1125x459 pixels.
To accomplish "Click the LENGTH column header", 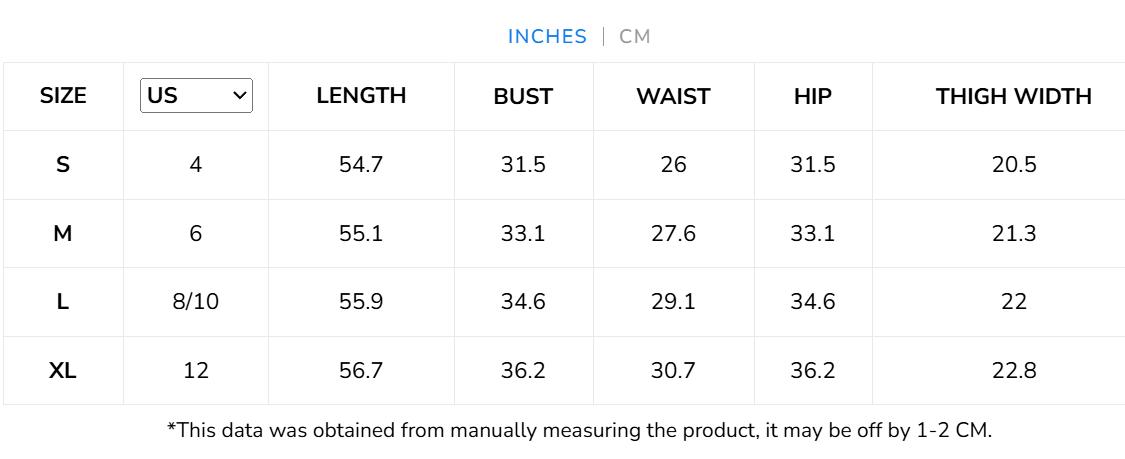I will (x=361, y=96).
